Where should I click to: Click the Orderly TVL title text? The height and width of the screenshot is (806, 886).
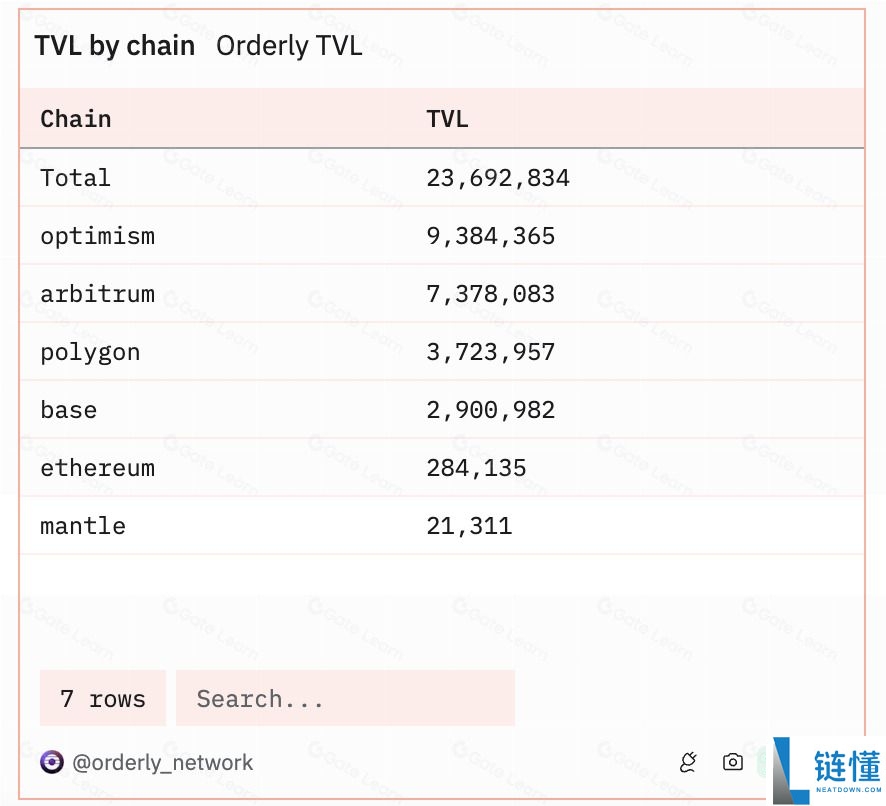(x=289, y=46)
